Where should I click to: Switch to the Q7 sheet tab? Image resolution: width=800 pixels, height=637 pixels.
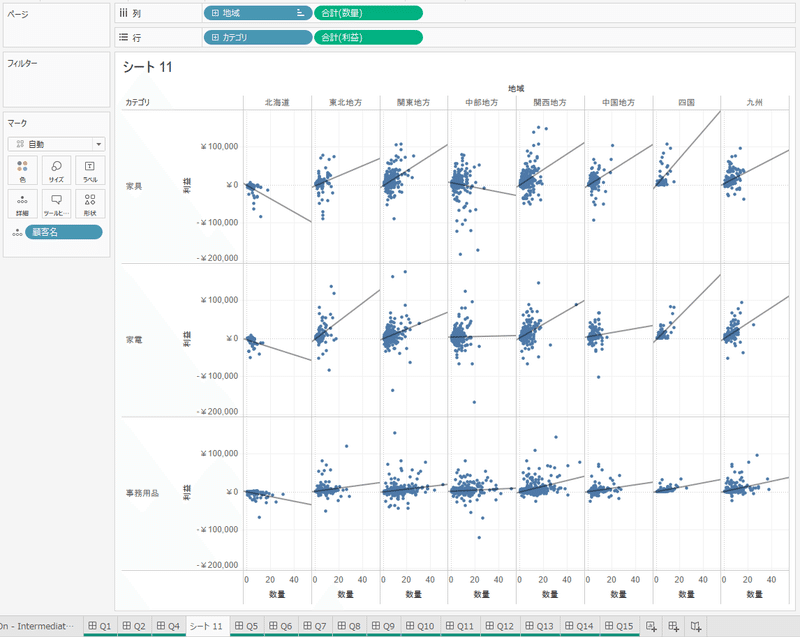point(315,626)
